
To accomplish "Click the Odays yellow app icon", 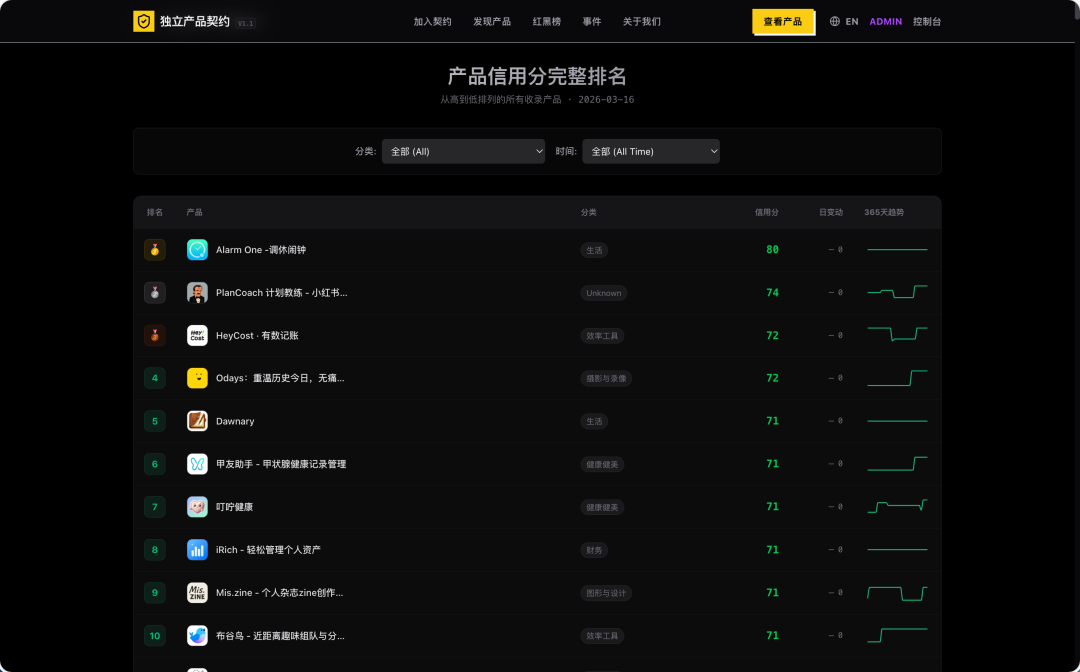I will pyautogui.click(x=197, y=378).
